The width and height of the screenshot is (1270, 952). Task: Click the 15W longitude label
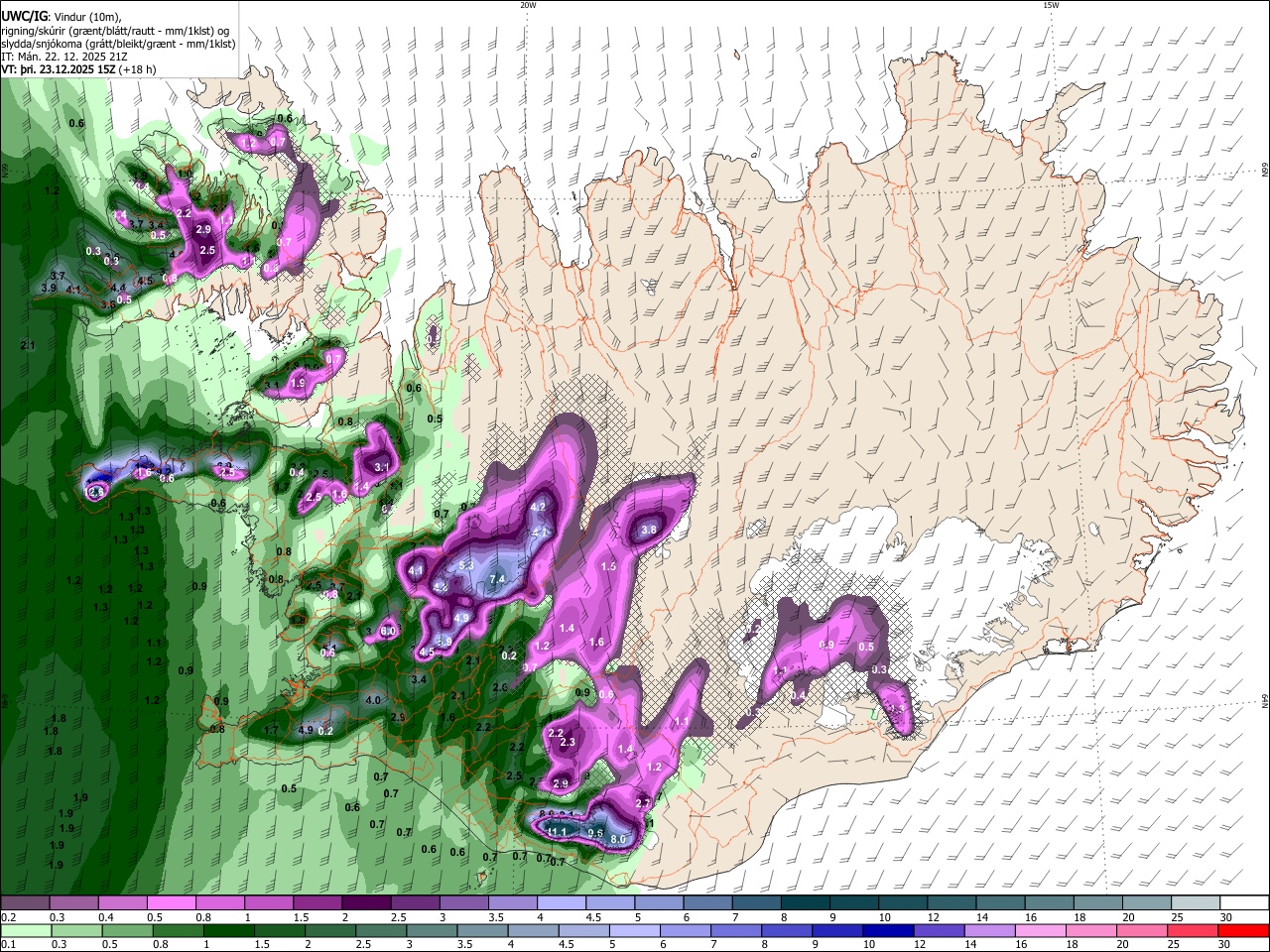click(x=1051, y=5)
